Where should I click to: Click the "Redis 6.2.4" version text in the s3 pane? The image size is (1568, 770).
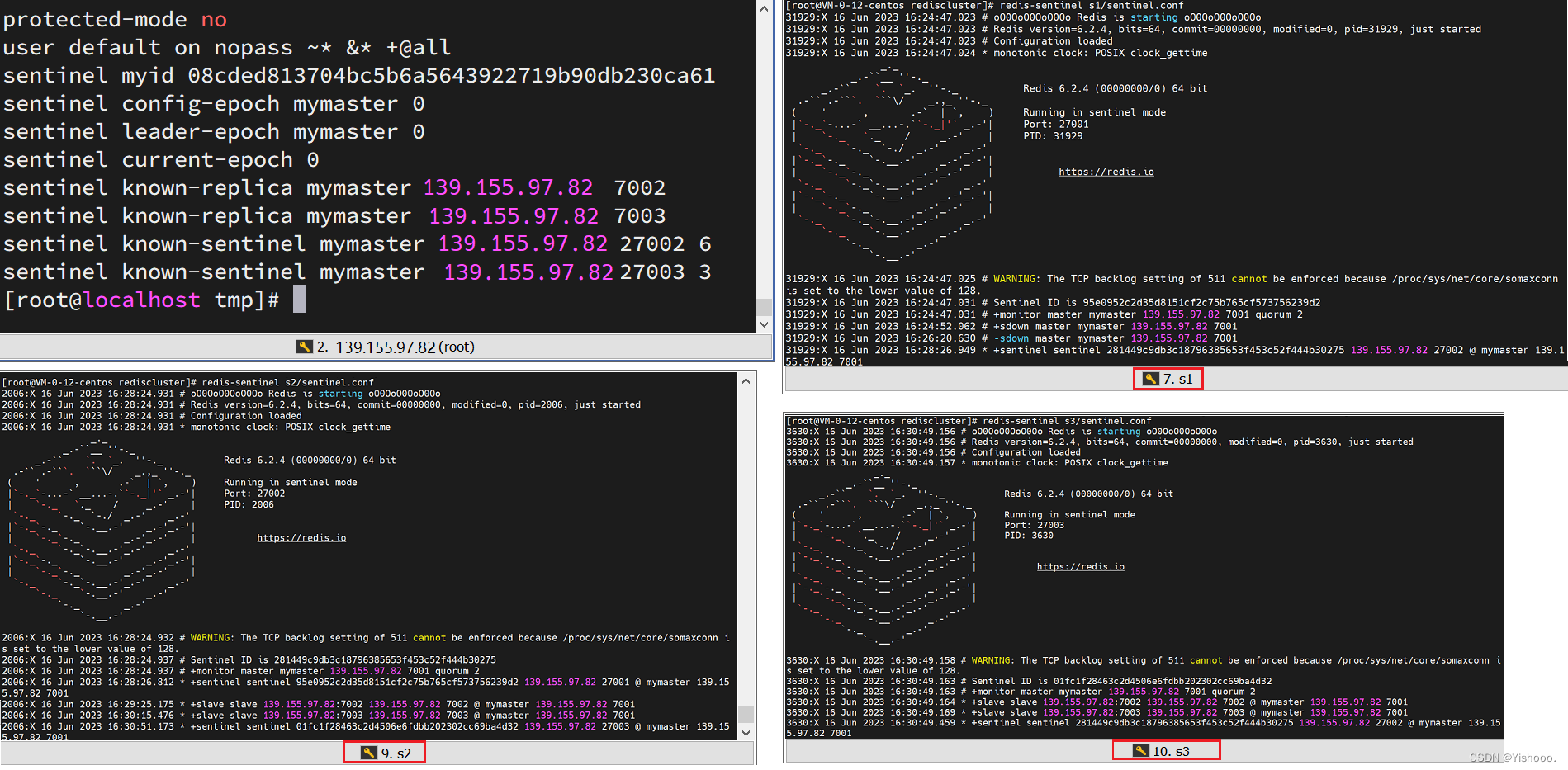[1088, 494]
